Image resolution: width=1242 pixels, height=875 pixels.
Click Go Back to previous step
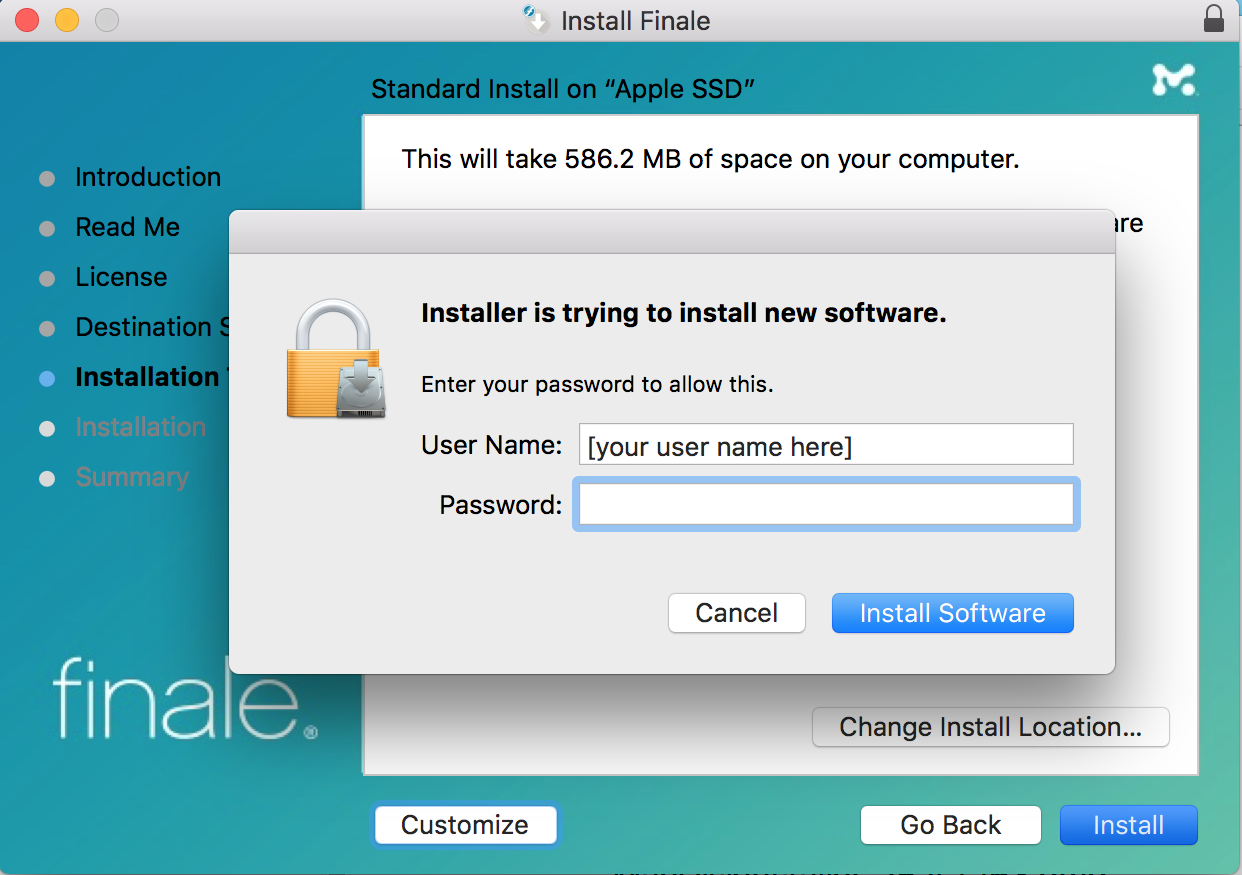pyautogui.click(x=950, y=825)
